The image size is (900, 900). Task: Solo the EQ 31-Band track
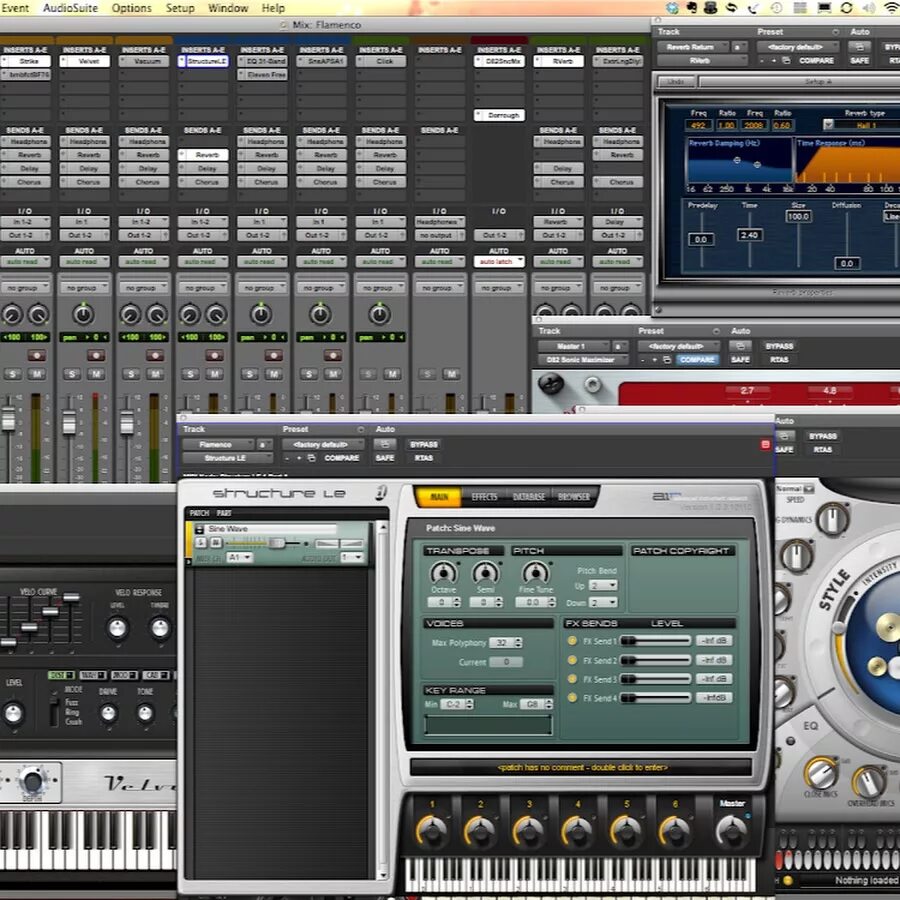click(249, 374)
